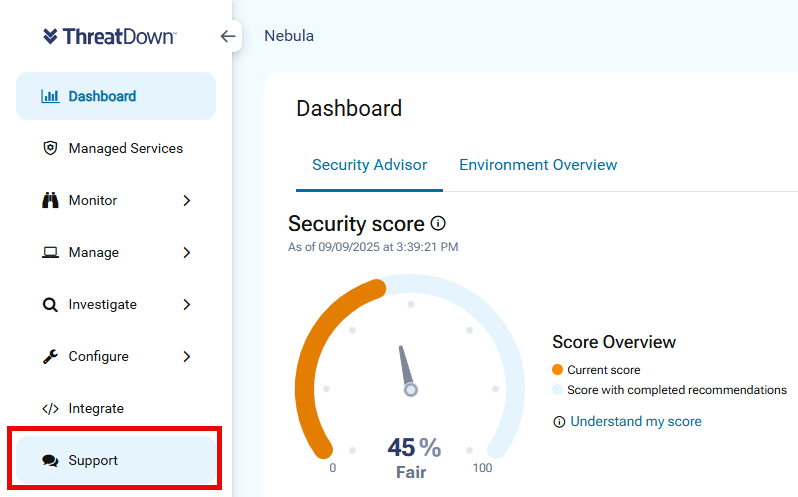Click the orange Current score swatch
Viewport: 798px width, 497px height.
tap(557, 370)
